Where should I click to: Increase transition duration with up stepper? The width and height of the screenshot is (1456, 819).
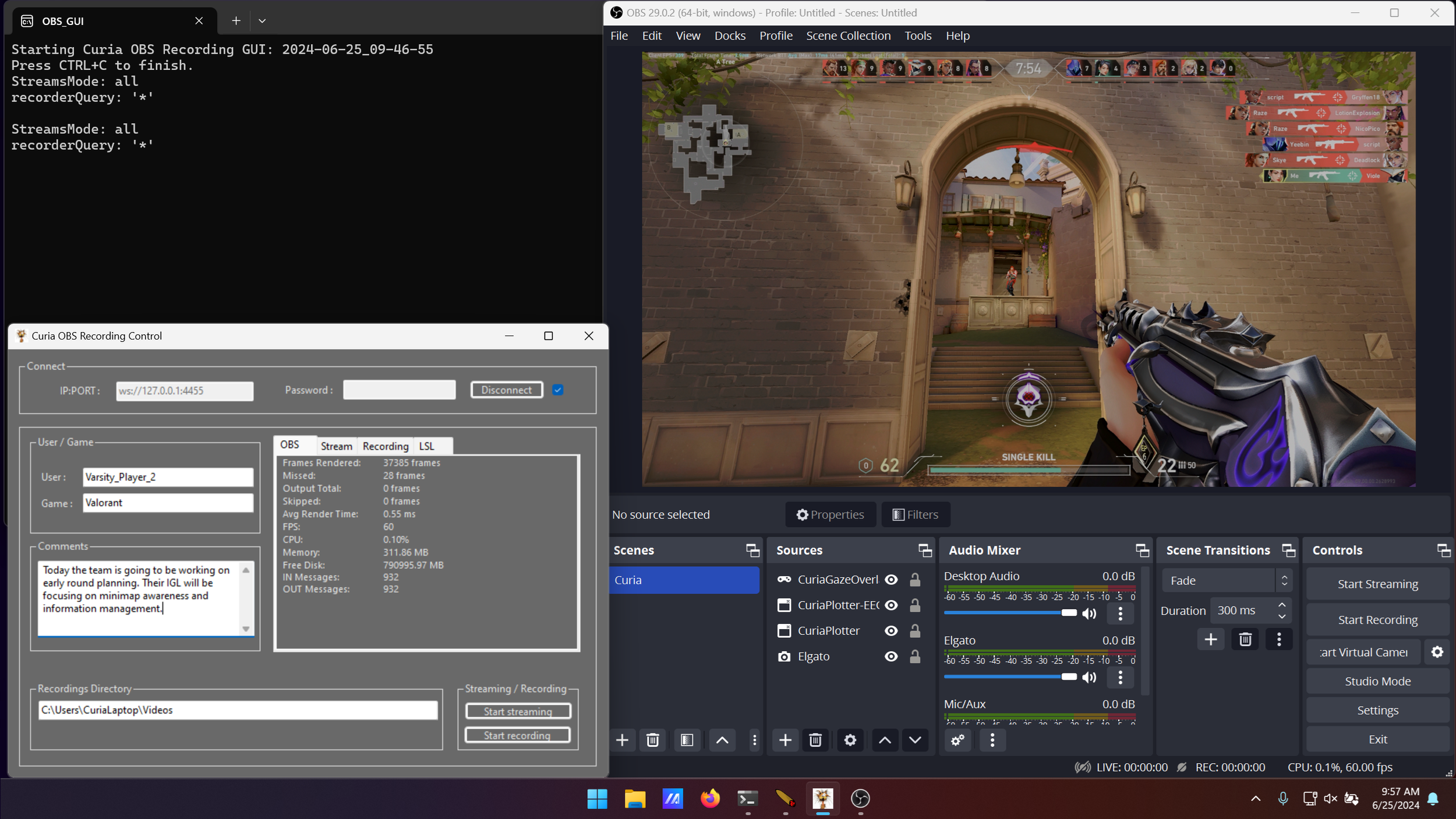tap(1282, 605)
